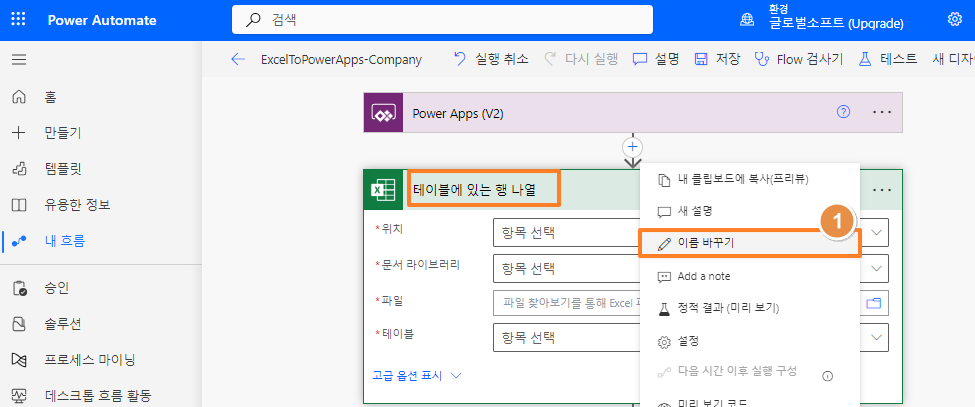
Task: Select 설정 in context menu
Action: pyautogui.click(x=749, y=341)
